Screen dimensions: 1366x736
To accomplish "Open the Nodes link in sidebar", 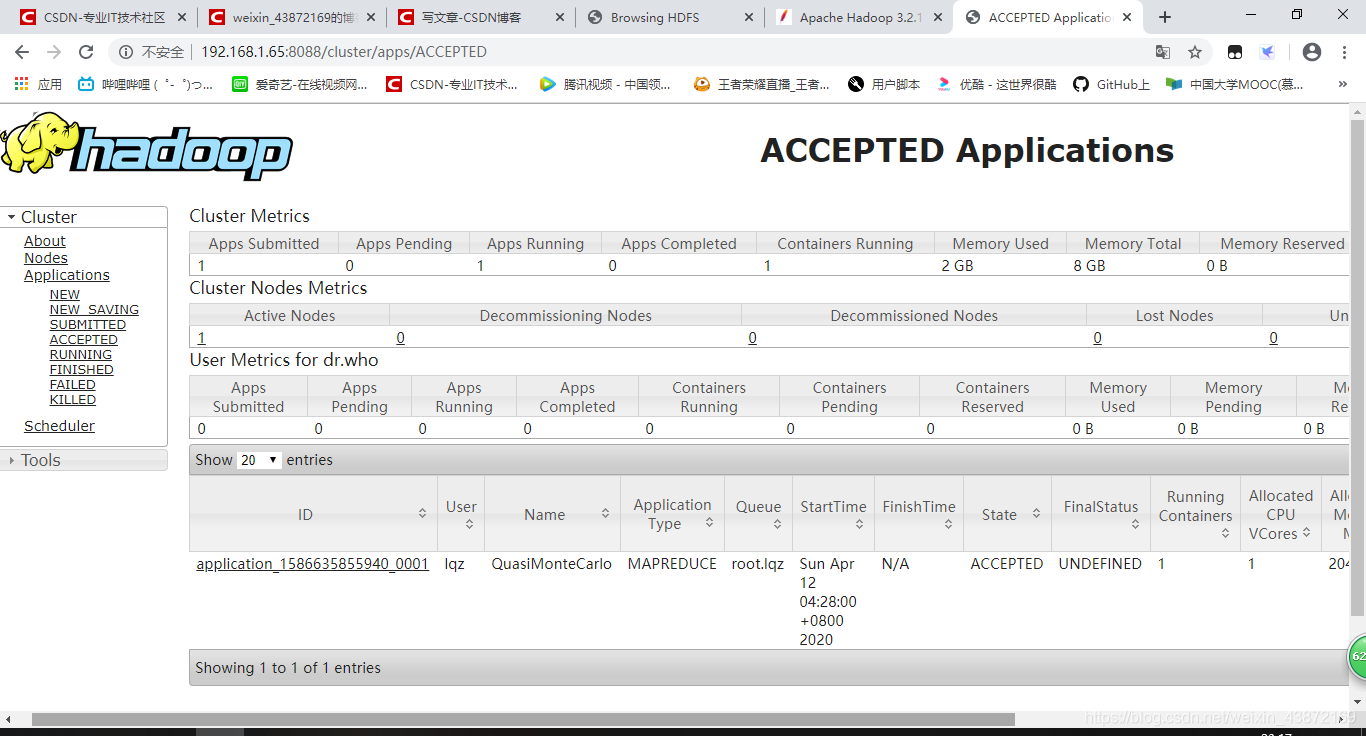I will (46, 258).
